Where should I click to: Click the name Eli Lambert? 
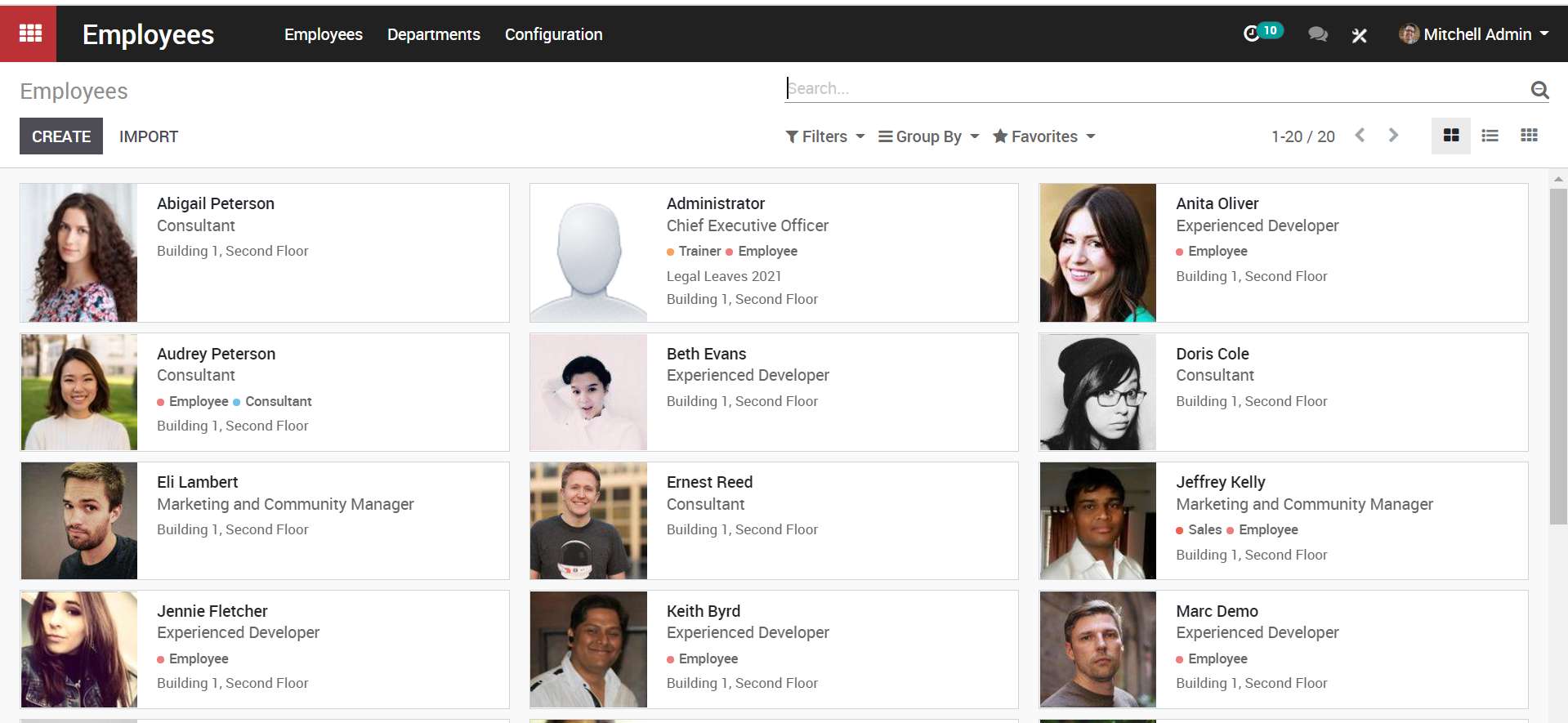(x=198, y=482)
